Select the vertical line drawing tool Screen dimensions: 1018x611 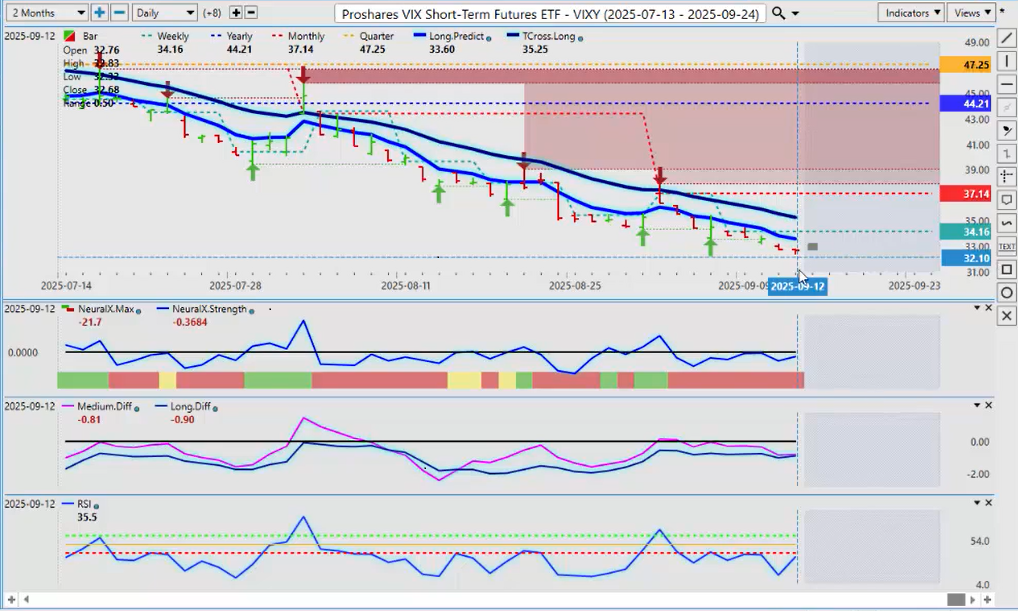(x=1006, y=62)
